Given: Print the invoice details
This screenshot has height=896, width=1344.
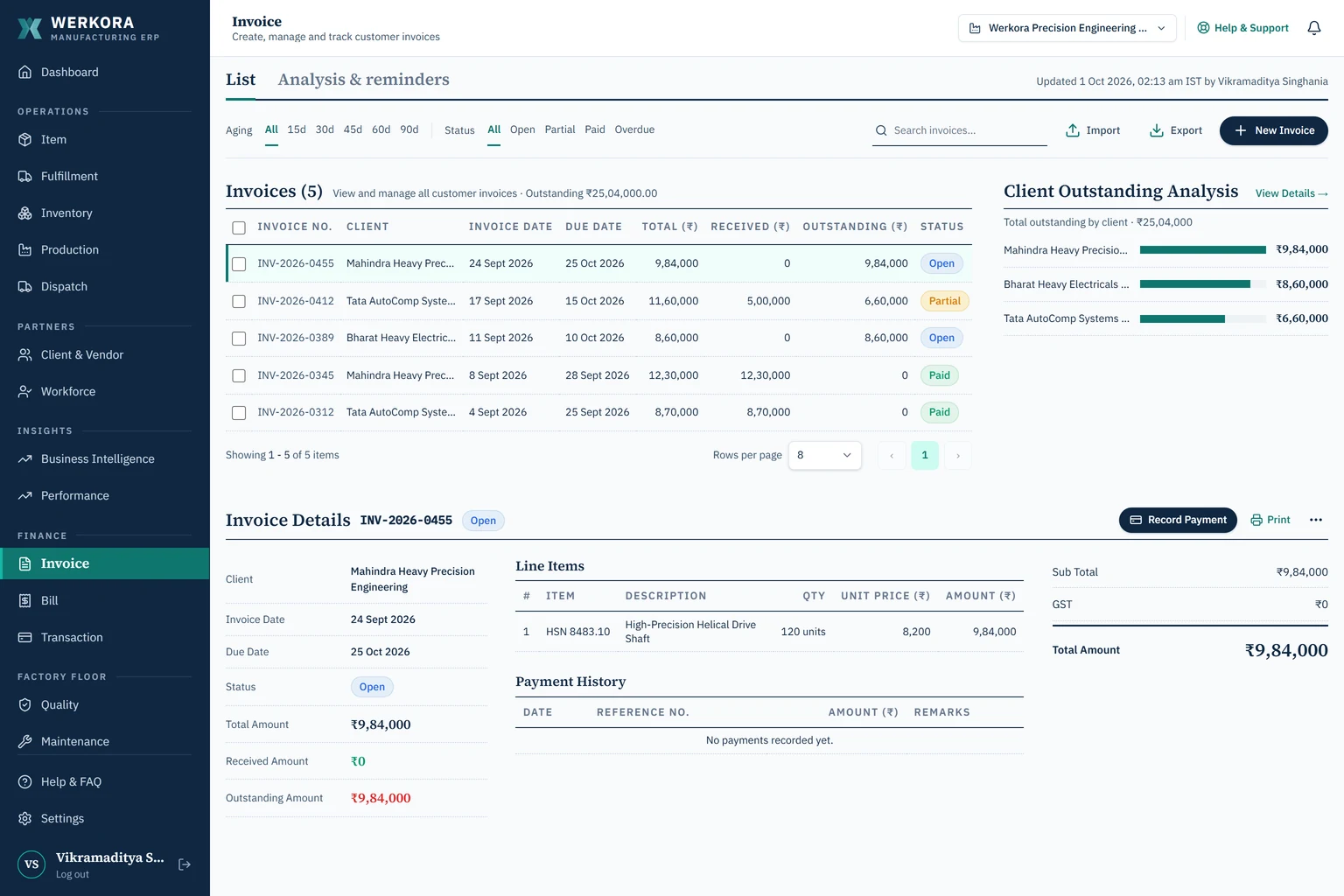Looking at the screenshot, I should 1270,520.
